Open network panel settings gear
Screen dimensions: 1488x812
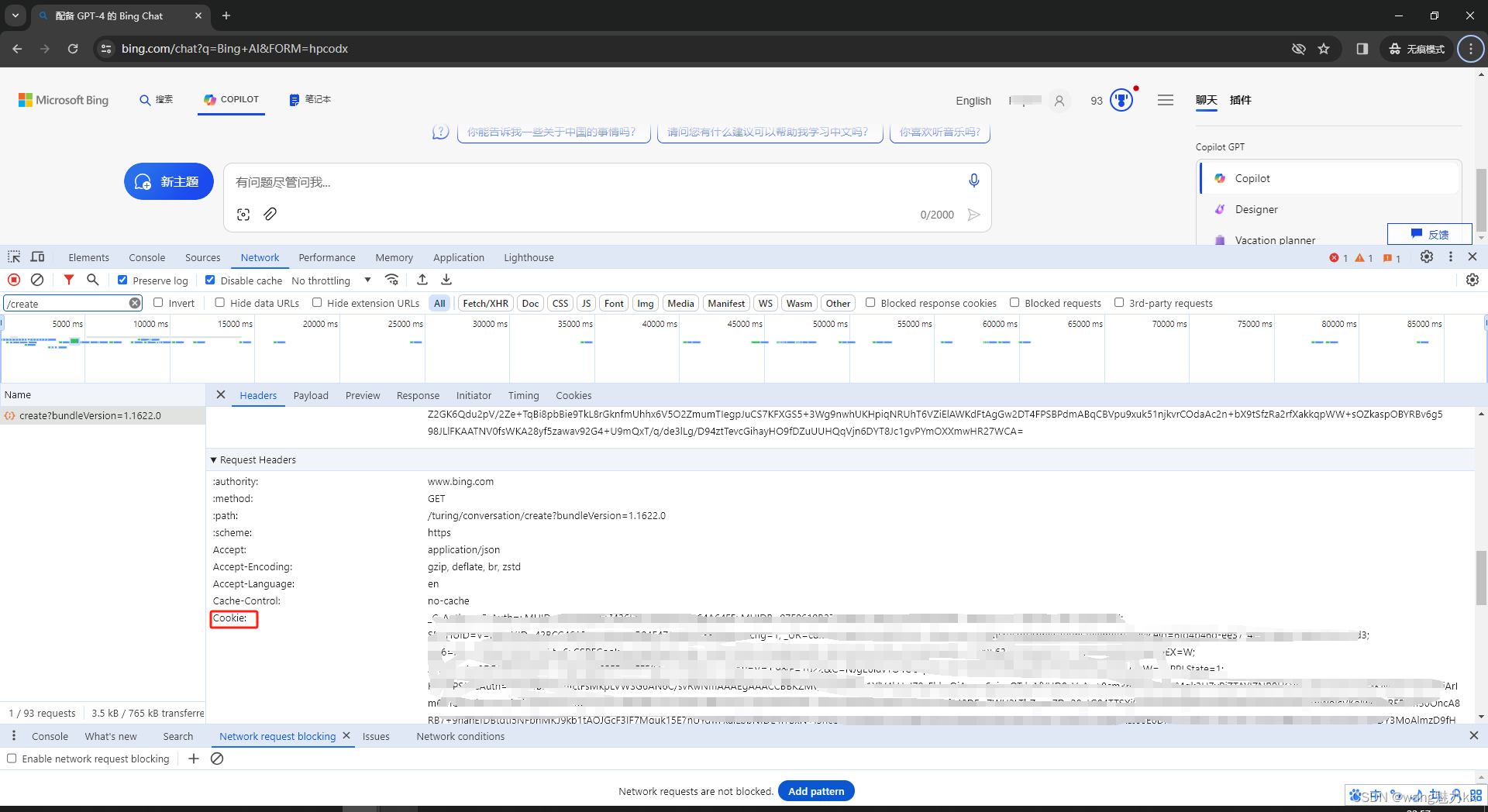[x=1472, y=280]
